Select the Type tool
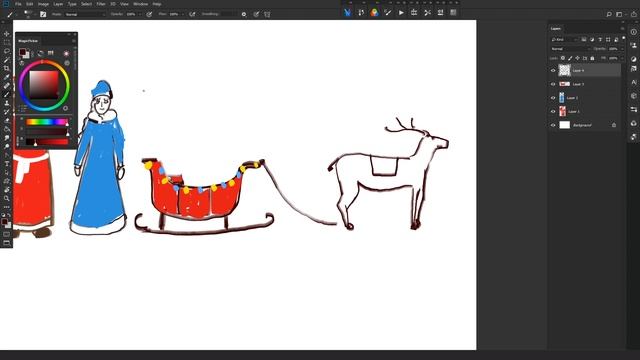The height and width of the screenshot is (360, 640). tap(7, 164)
